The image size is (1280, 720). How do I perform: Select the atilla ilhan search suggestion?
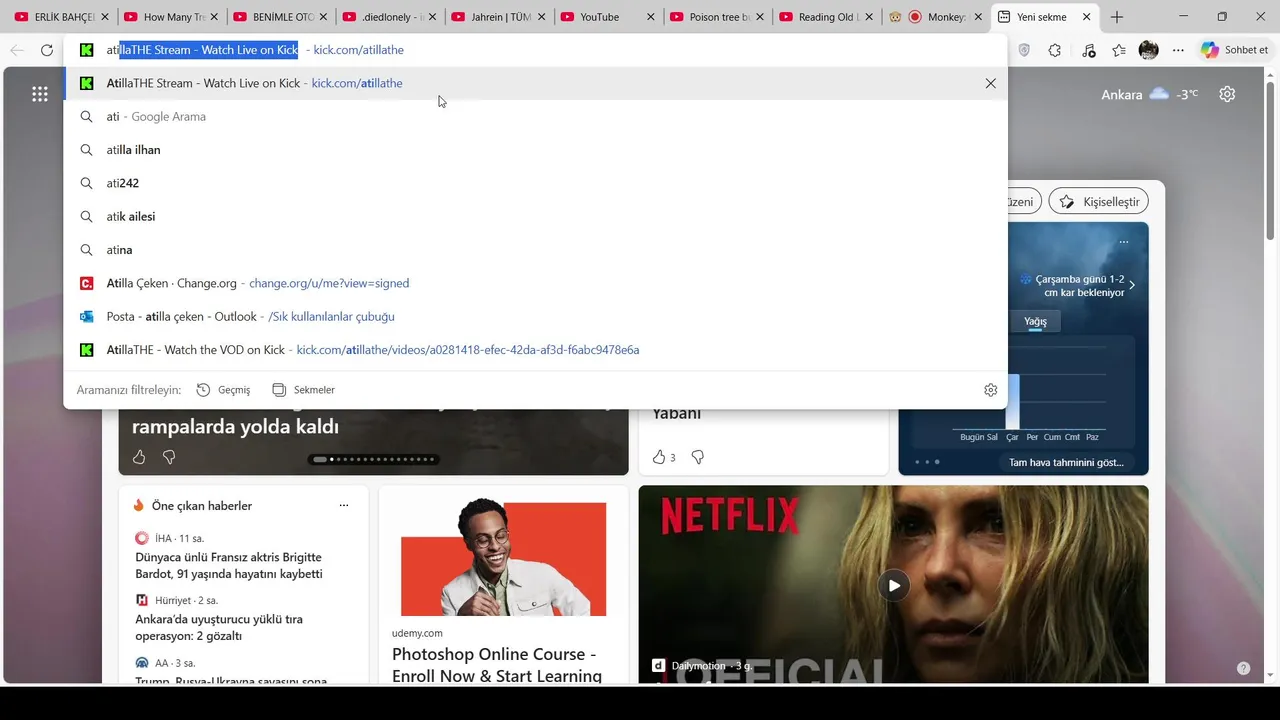coord(535,150)
